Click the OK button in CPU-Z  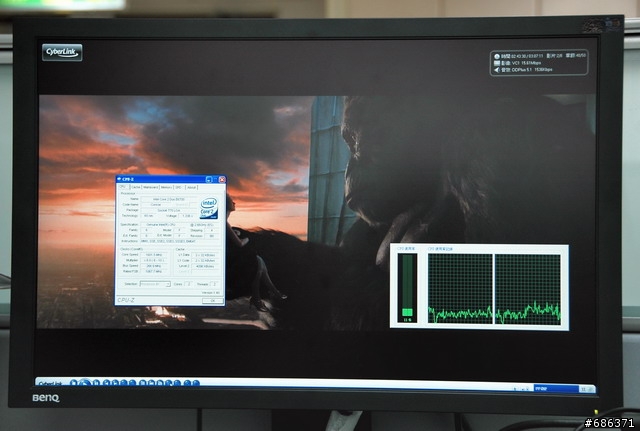click(x=213, y=301)
